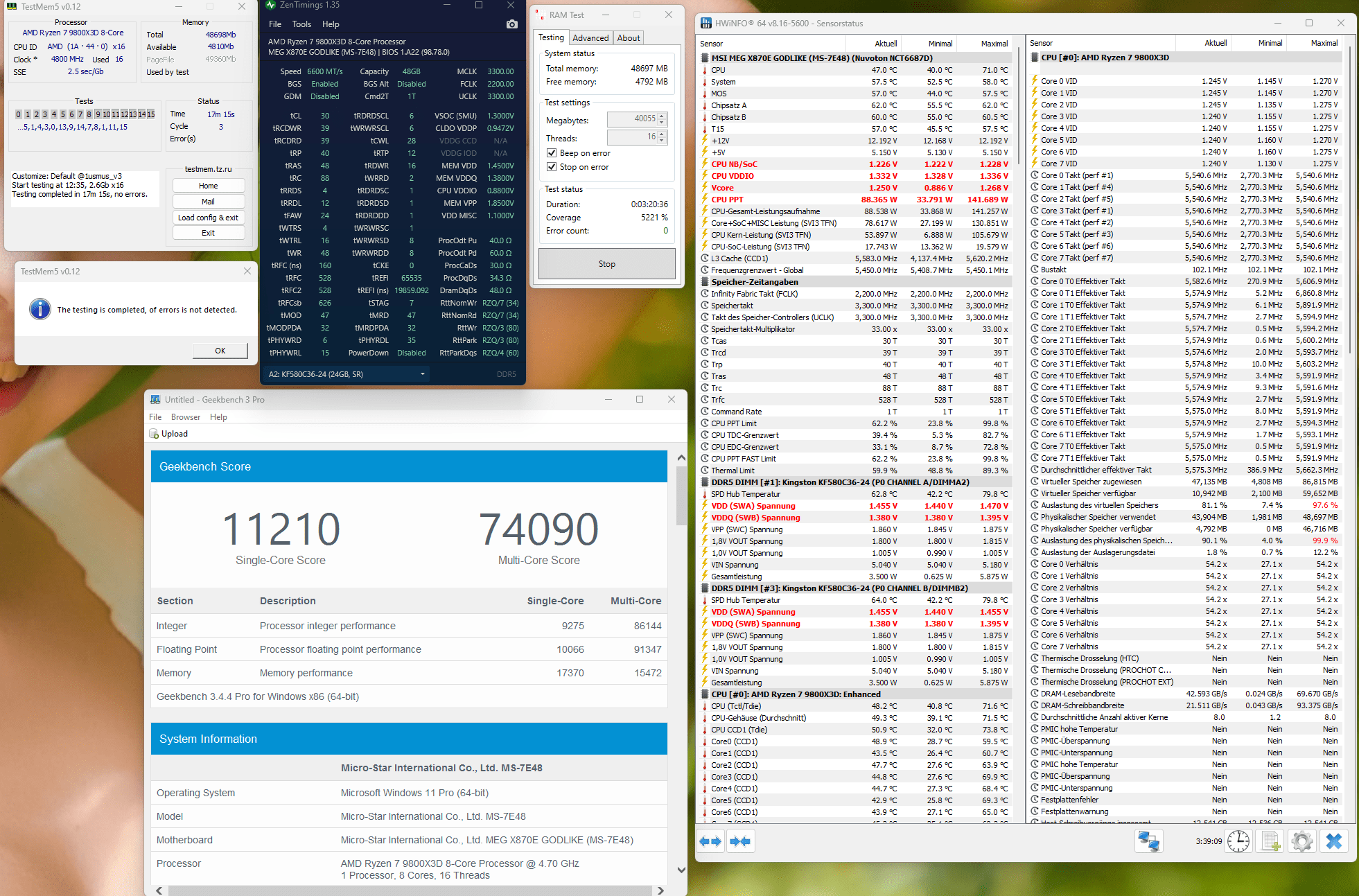Open ZenTimings Tools menu
Image resolution: width=1359 pixels, height=896 pixels.
coord(301,24)
